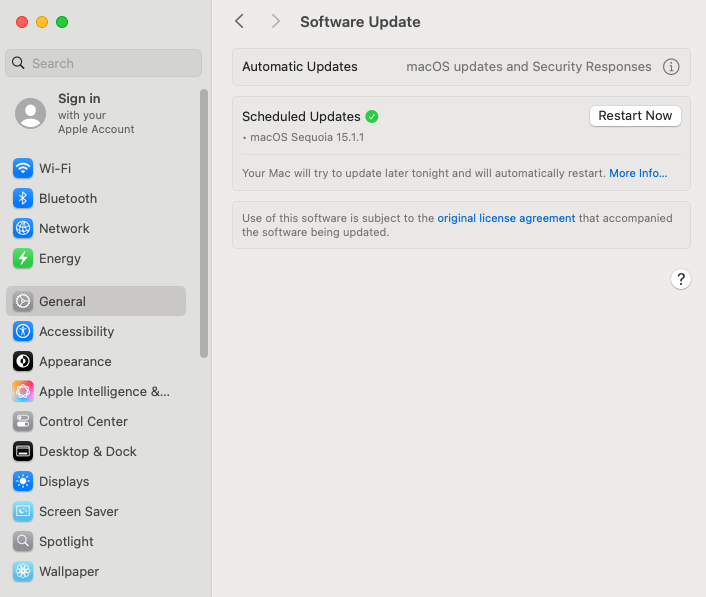The image size is (706, 597).
Task: Open the Accessibility icon
Action: pos(23,331)
